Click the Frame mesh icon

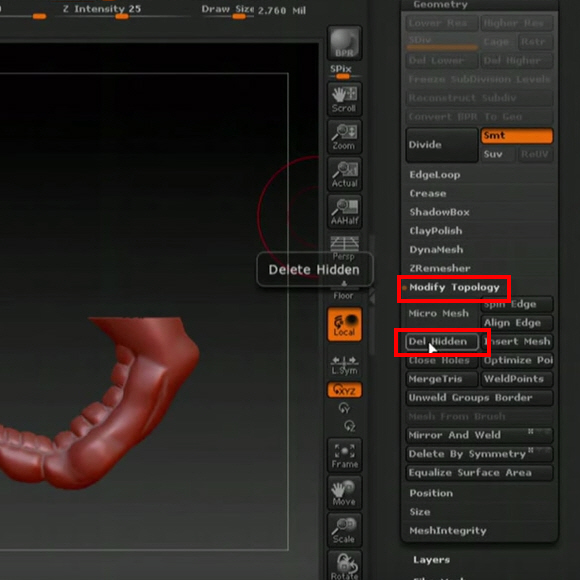[x=344, y=456]
